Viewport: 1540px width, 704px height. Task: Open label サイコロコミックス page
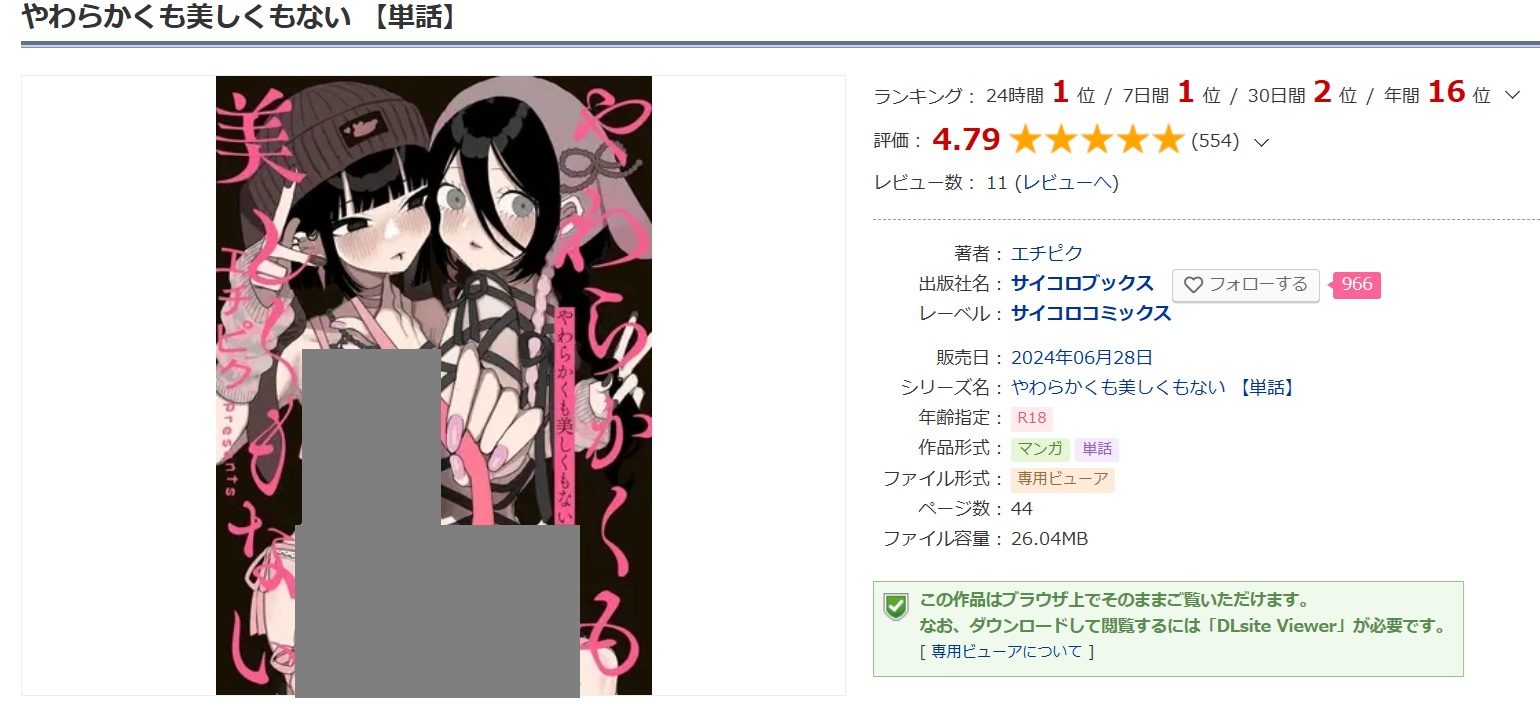pyautogui.click(x=1091, y=313)
